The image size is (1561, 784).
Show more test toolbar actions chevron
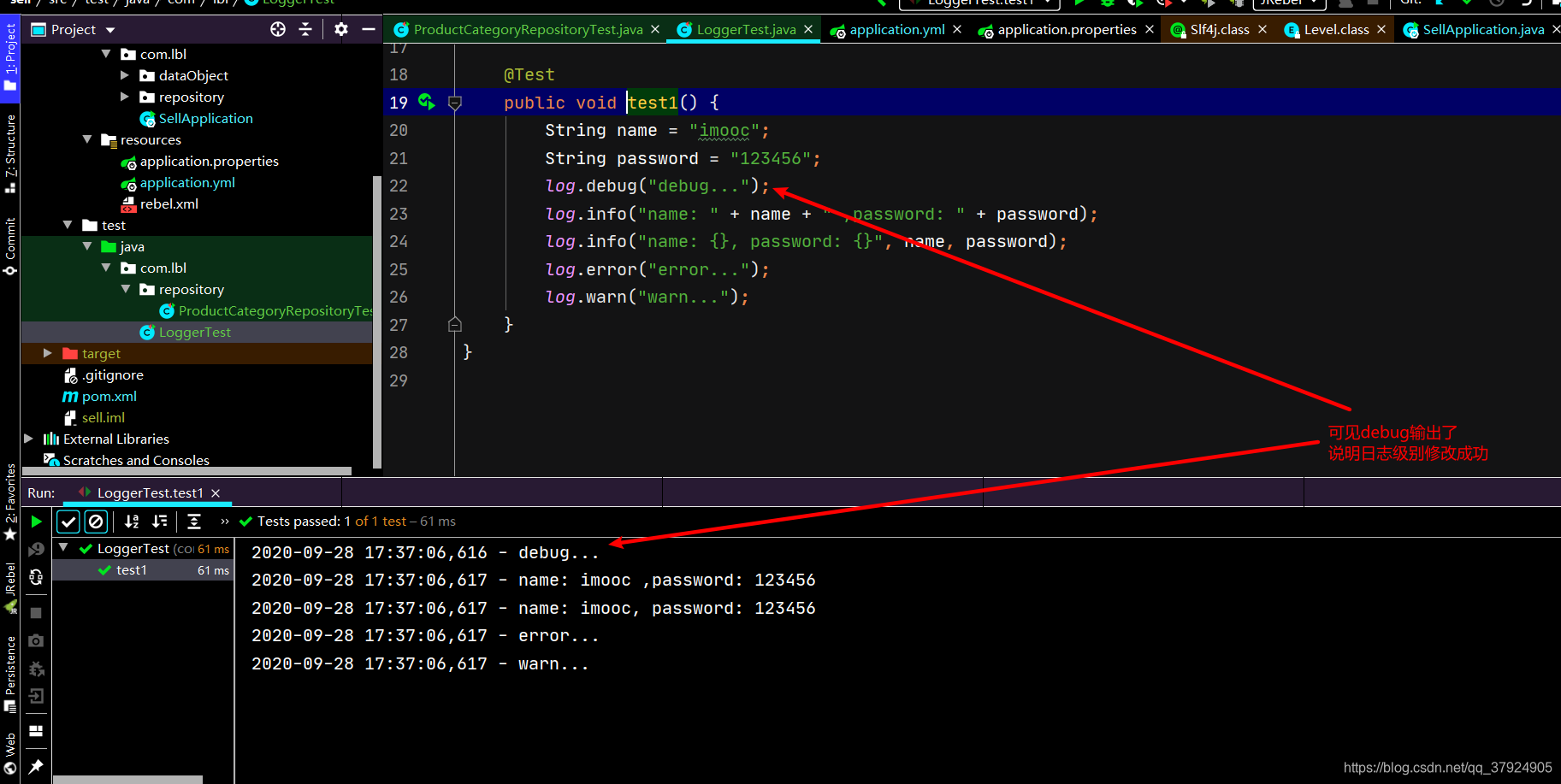coord(225,522)
